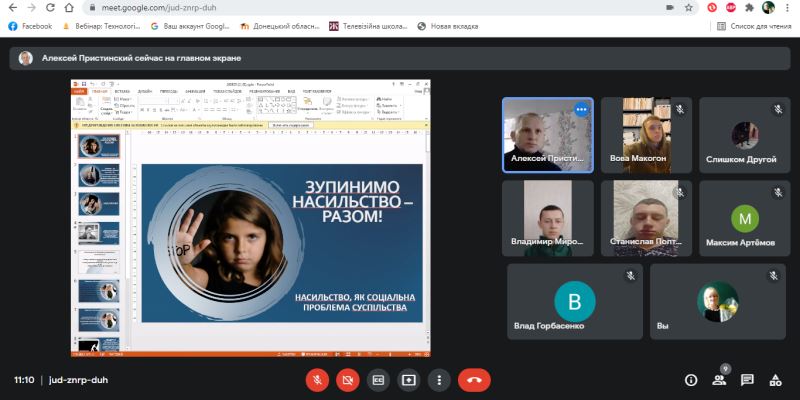Show the participants list panel

click(x=719, y=380)
